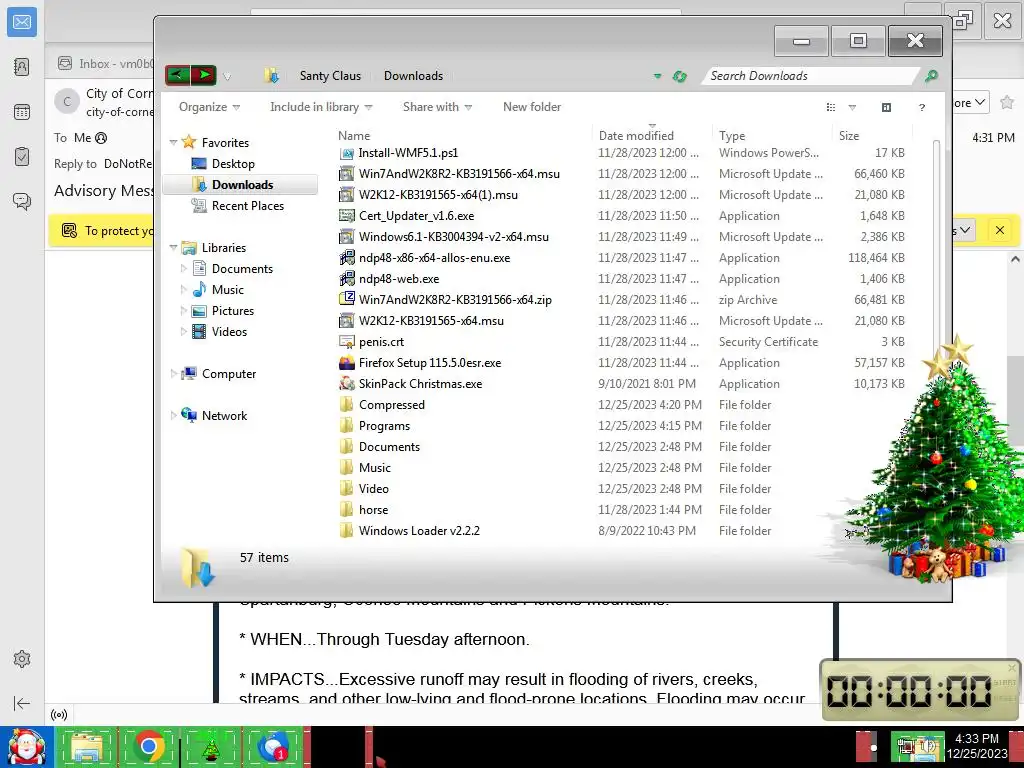Viewport: 1024px width, 768px height.
Task: Open the Tasks icon in the mail app sidebar
Action: point(22,157)
